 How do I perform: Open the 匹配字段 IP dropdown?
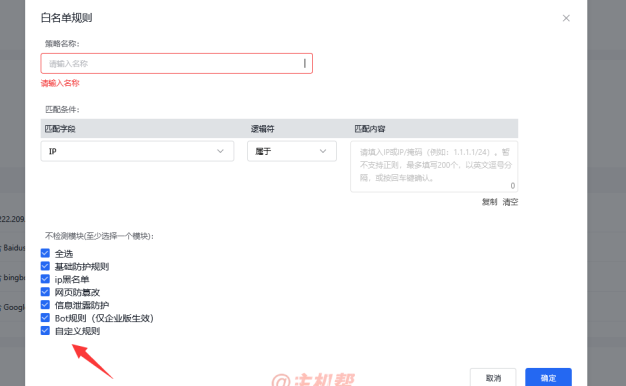pyautogui.click(x=137, y=151)
